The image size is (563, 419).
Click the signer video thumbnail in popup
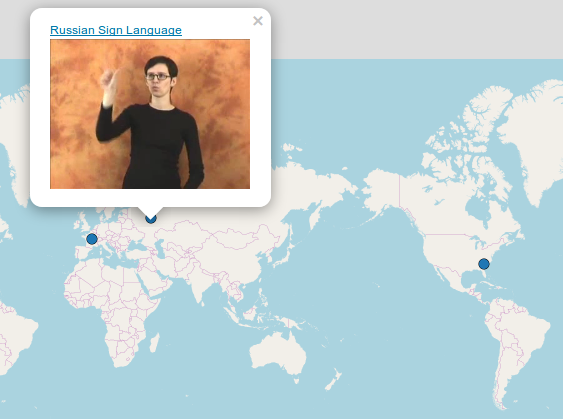click(150, 114)
